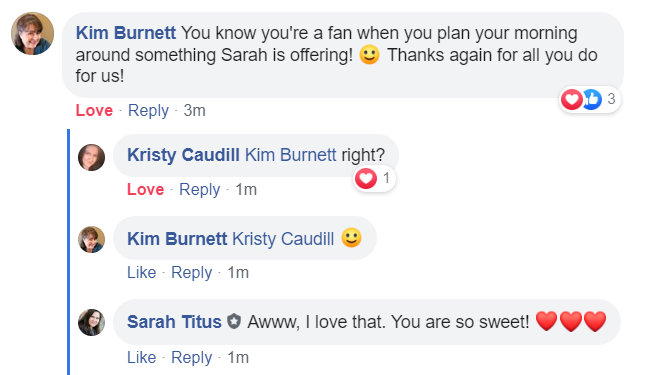665x375 pixels.
Task: Open Kristy Caudill author name link
Action: 183,155
